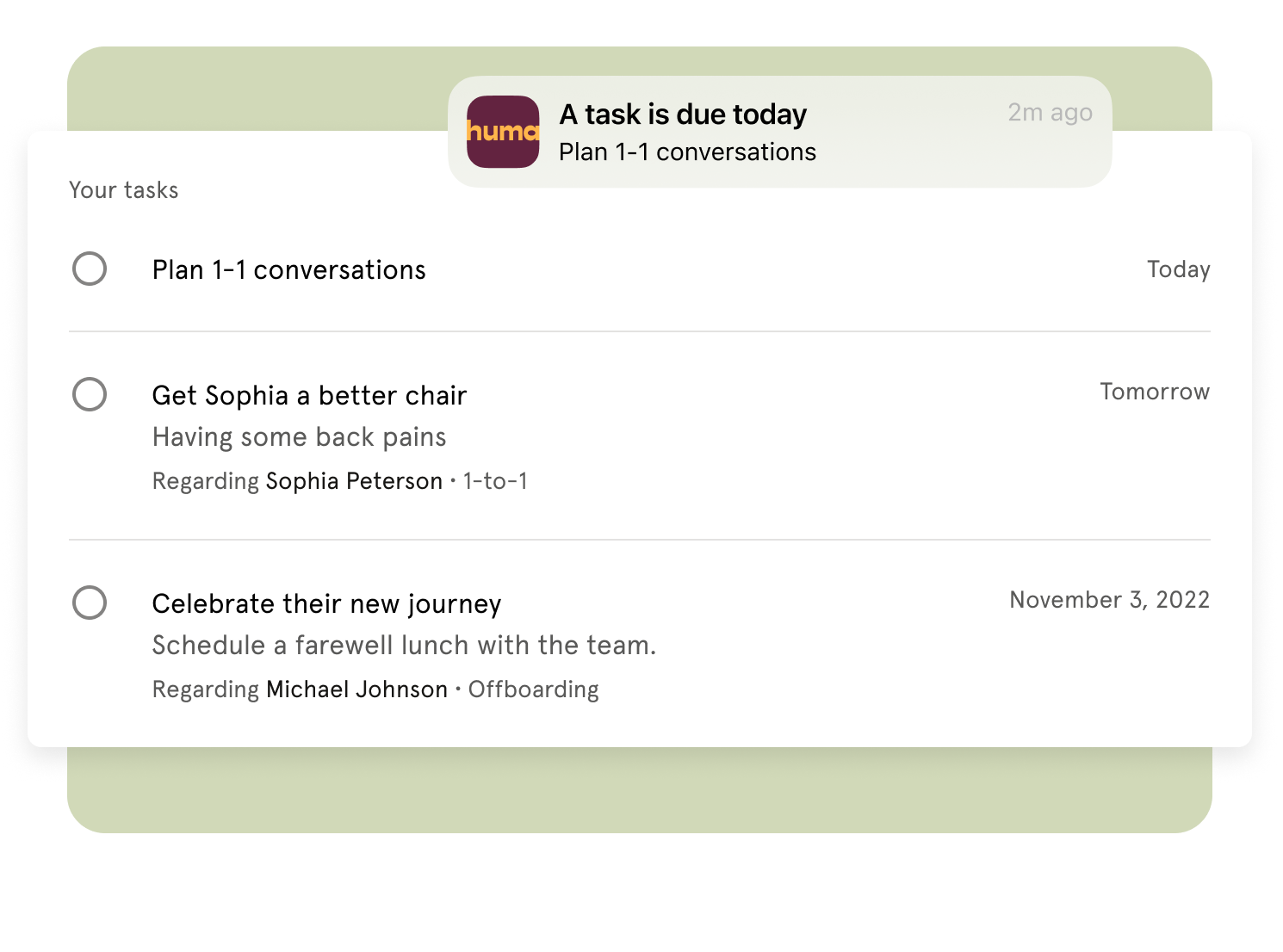Select the 'Get Sophia a better chair' task
Image resolution: width=1283 pixels, height=952 pixels.
pos(309,395)
